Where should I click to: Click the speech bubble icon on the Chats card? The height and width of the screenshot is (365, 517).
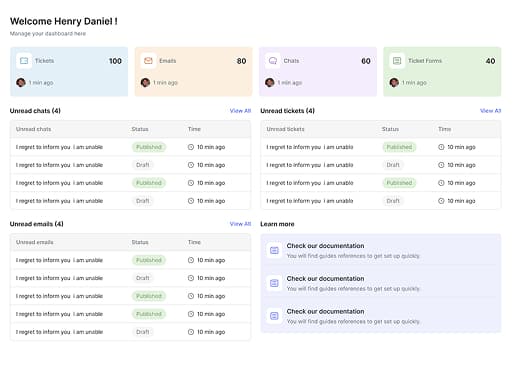click(x=273, y=61)
